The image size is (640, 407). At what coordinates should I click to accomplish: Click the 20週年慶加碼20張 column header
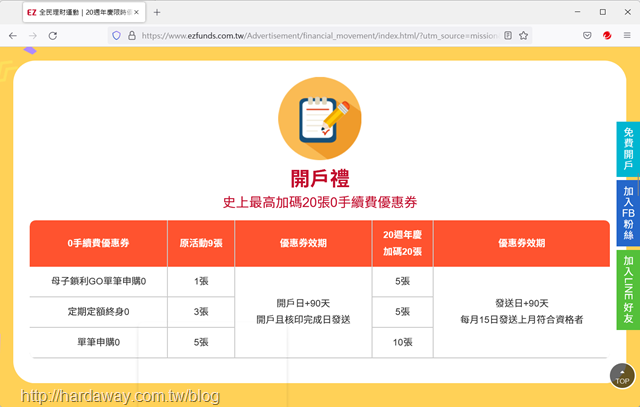pos(402,243)
